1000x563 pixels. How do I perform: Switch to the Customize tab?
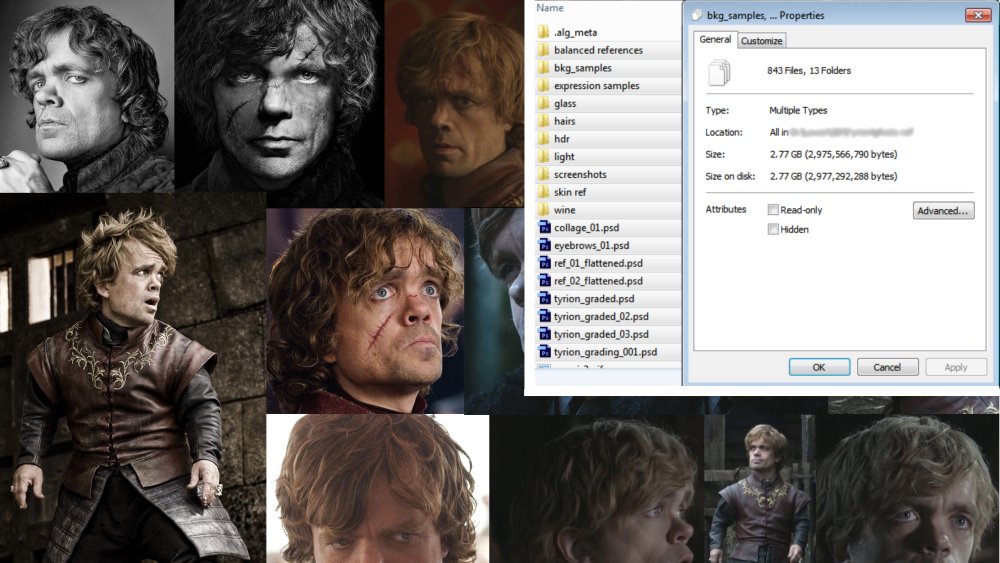click(761, 41)
